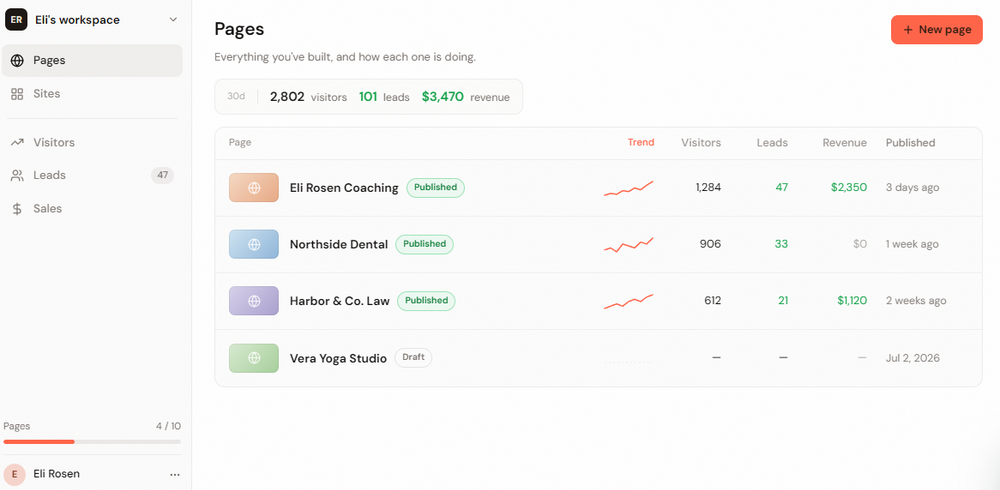Open the Visitors trend arrow icon
This screenshot has width=1000, height=490.
coord(17,142)
